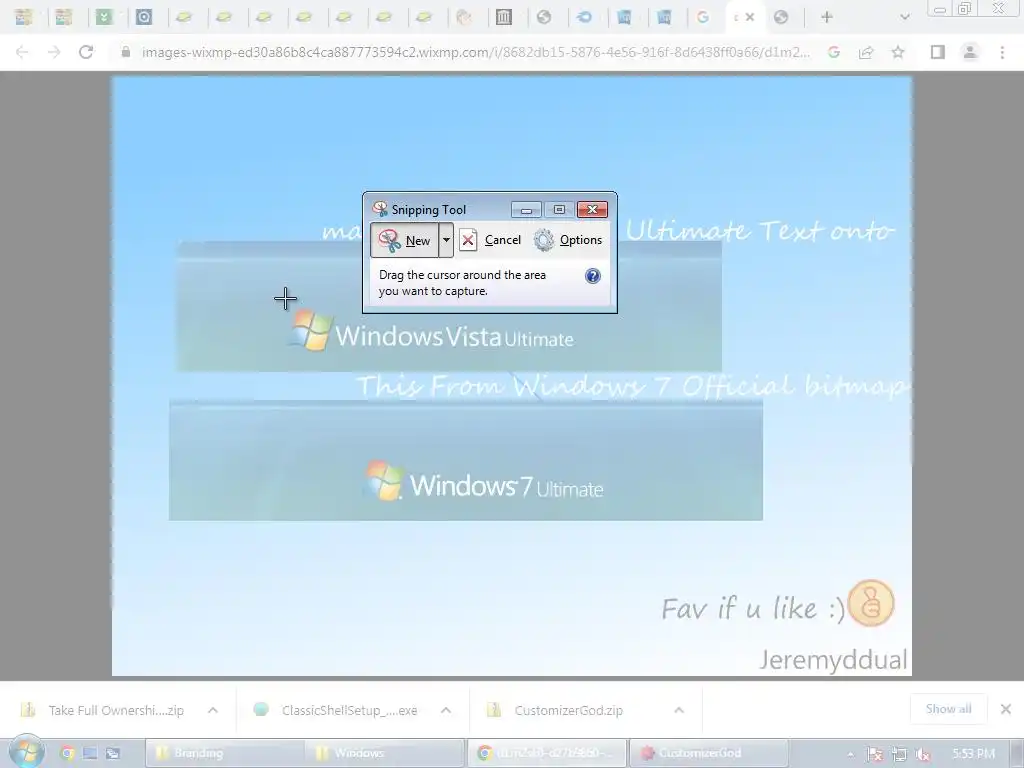Click the pinned monitor icon on taskbar
Image resolution: width=1024 pixels, height=768 pixels.
tap(90, 753)
